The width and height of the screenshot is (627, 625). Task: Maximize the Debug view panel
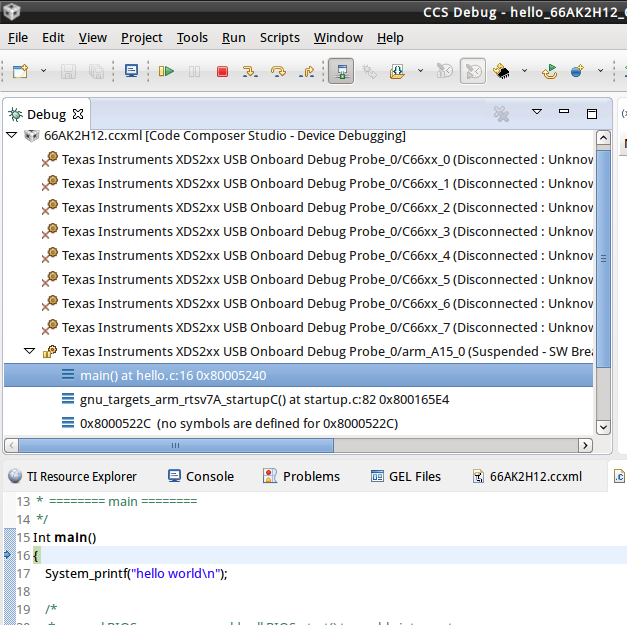tap(592, 114)
